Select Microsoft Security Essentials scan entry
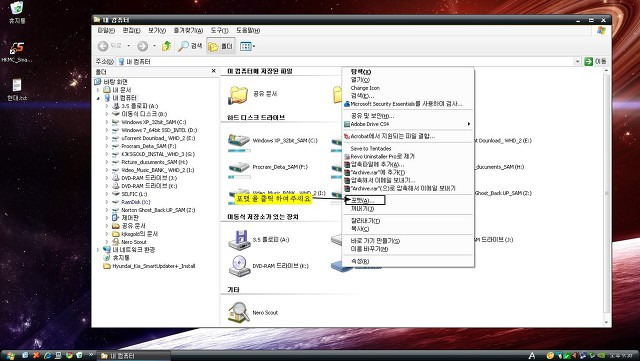Image resolution: width=640 pixels, height=361 pixels. [408, 104]
